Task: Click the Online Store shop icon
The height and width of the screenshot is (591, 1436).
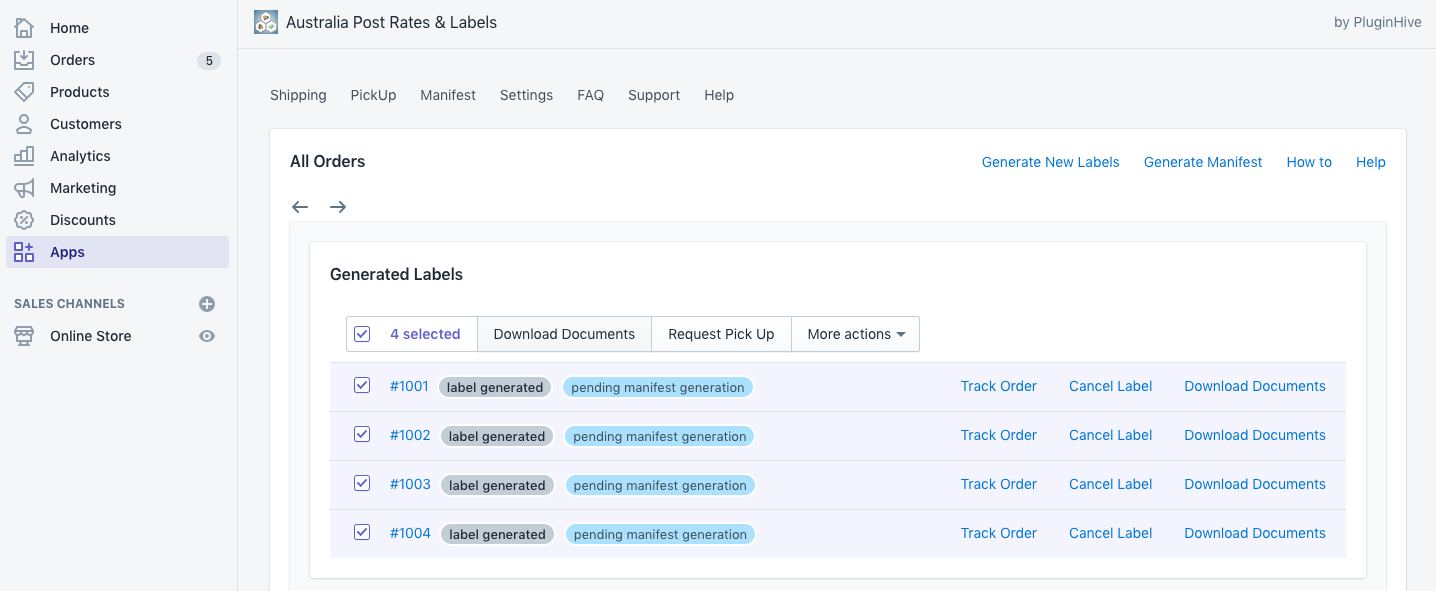Action: [x=24, y=336]
